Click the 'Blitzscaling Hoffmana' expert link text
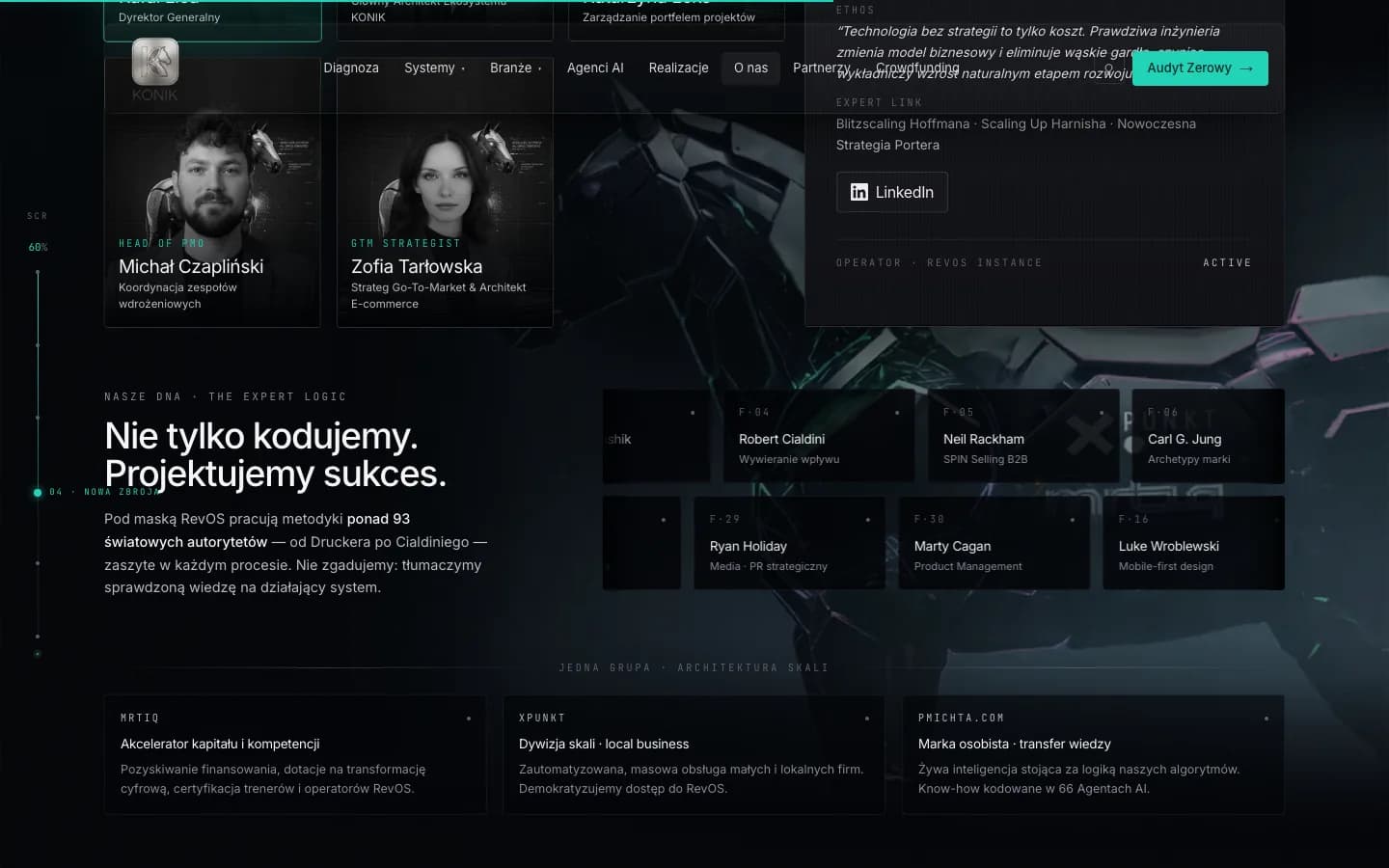Image resolution: width=1389 pixels, height=868 pixels. (903, 123)
